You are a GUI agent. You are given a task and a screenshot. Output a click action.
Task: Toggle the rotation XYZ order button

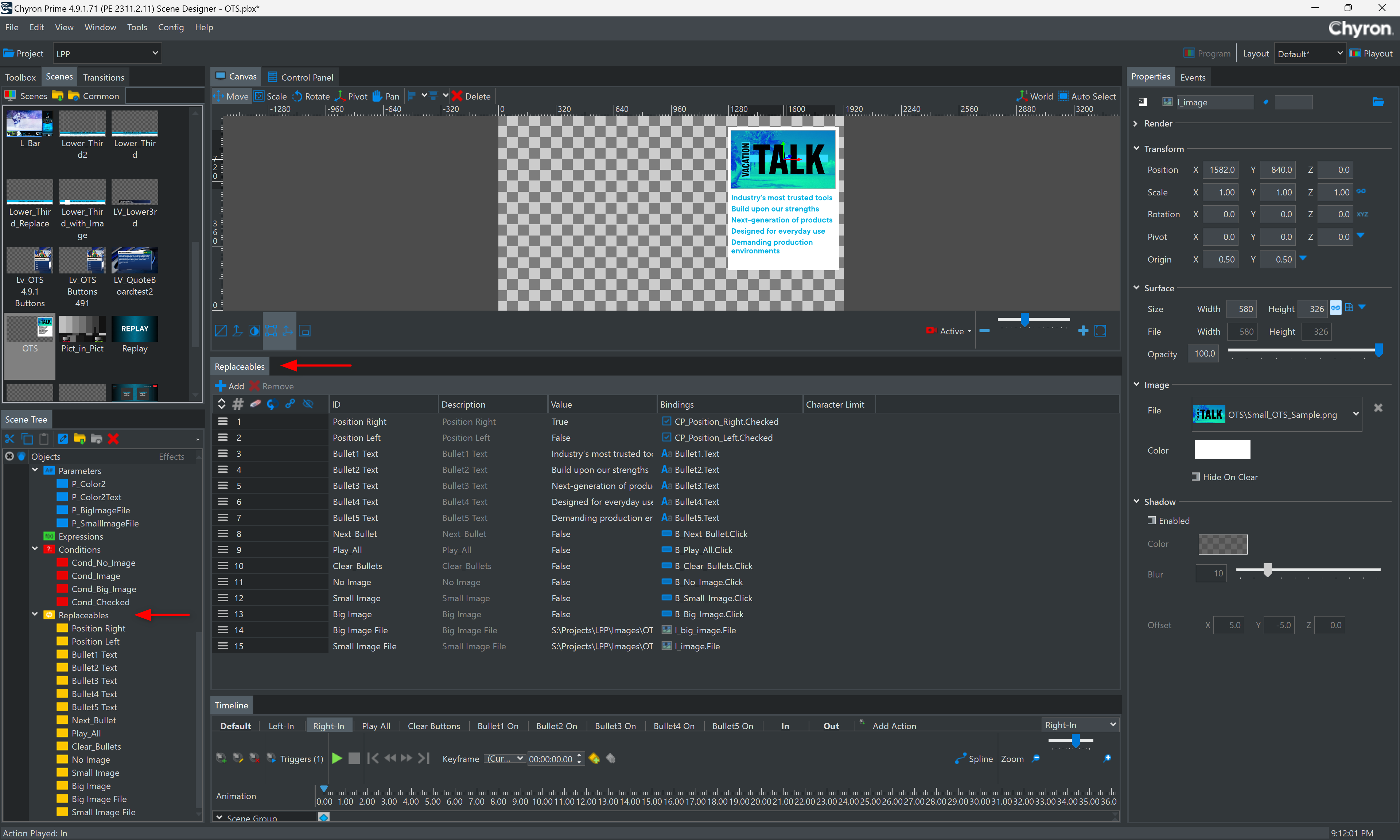[x=1363, y=214]
